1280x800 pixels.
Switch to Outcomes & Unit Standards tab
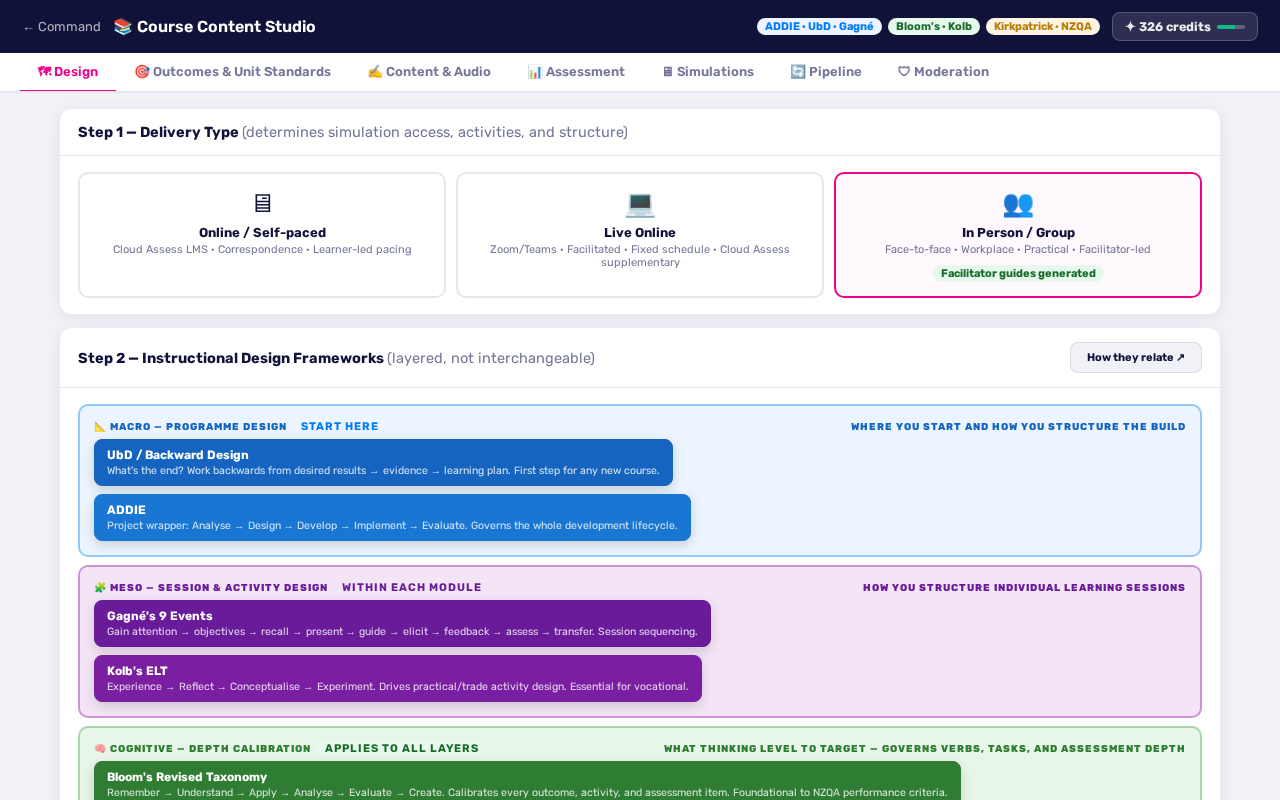232,72
